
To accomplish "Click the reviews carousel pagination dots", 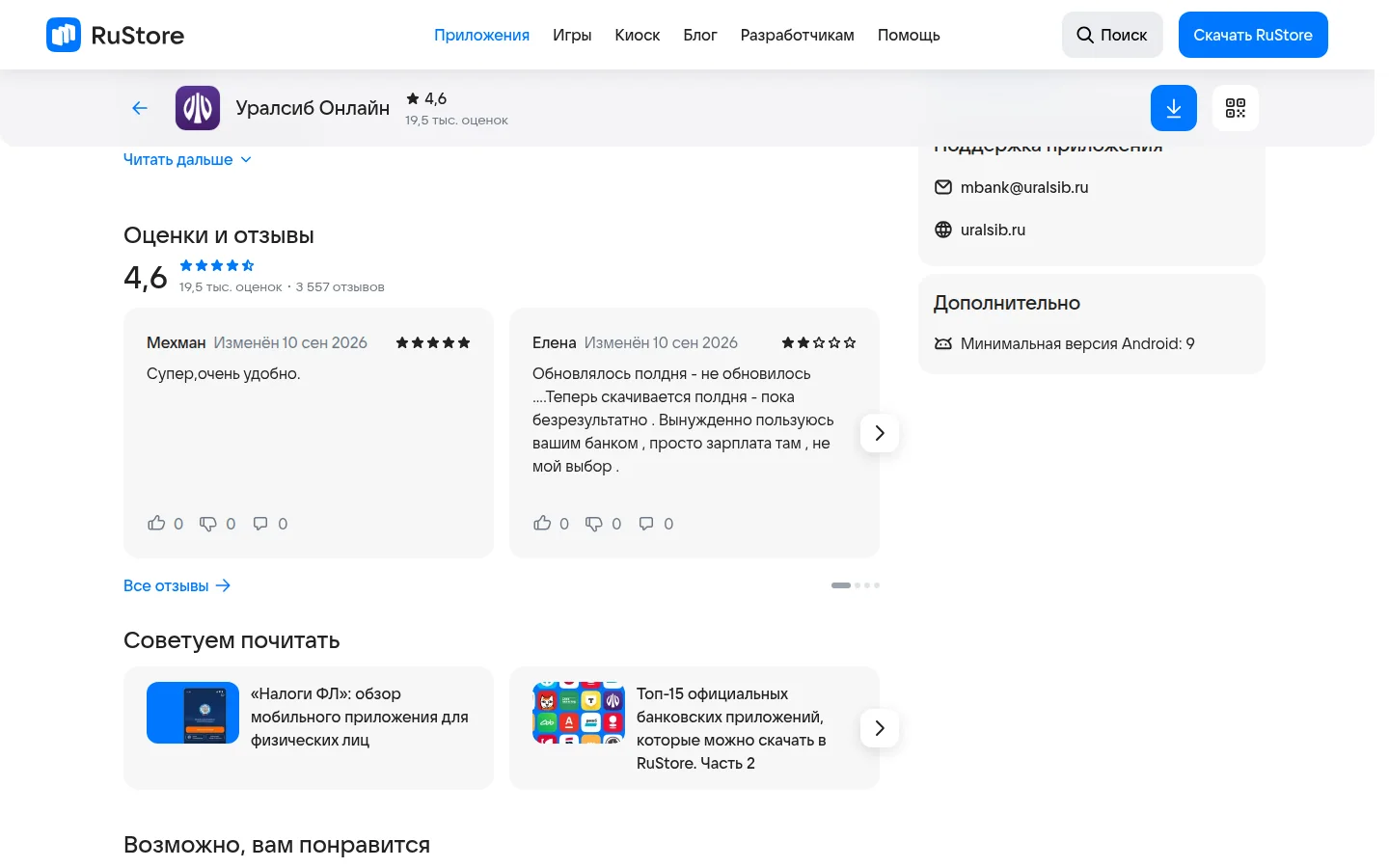I will pyautogui.click(x=856, y=585).
